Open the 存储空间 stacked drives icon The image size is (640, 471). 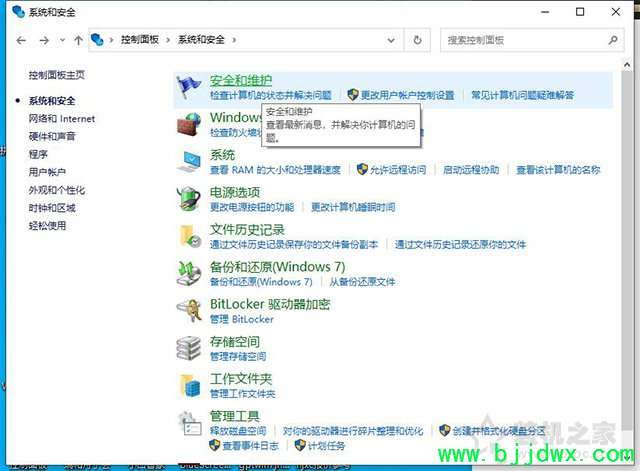click(189, 348)
